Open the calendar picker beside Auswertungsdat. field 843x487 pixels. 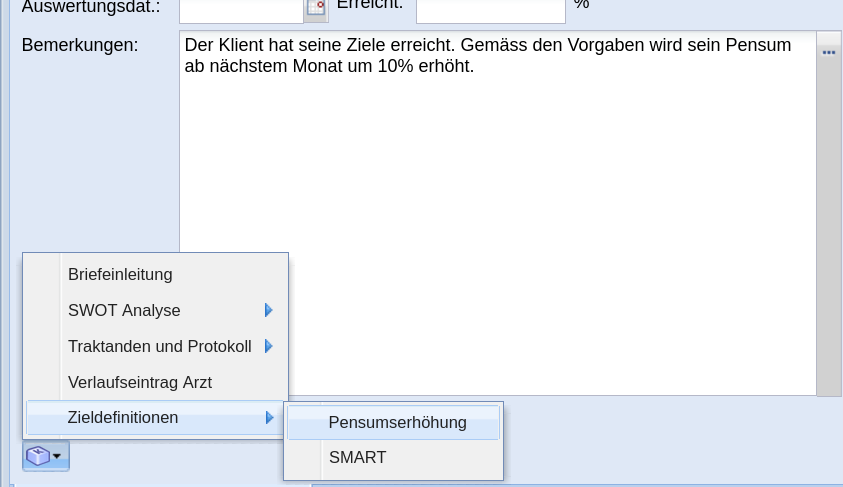click(x=316, y=9)
